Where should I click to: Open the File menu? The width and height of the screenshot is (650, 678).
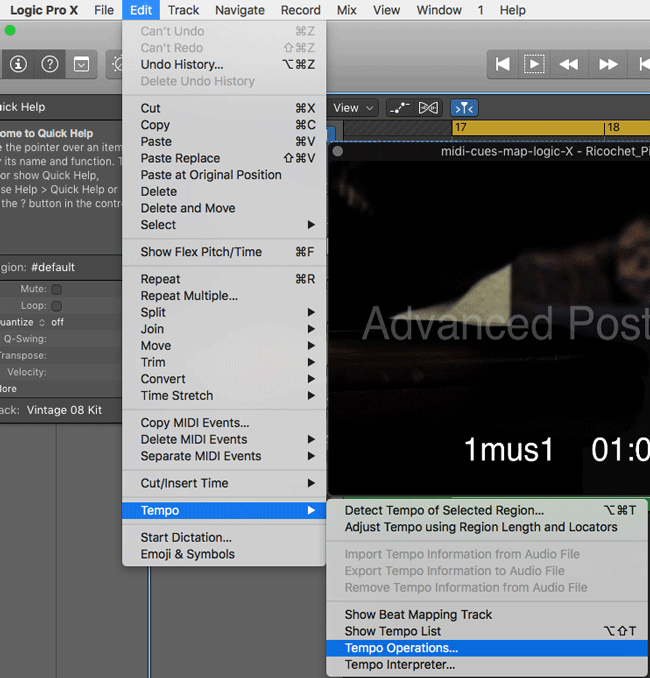(x=104, y=10)
